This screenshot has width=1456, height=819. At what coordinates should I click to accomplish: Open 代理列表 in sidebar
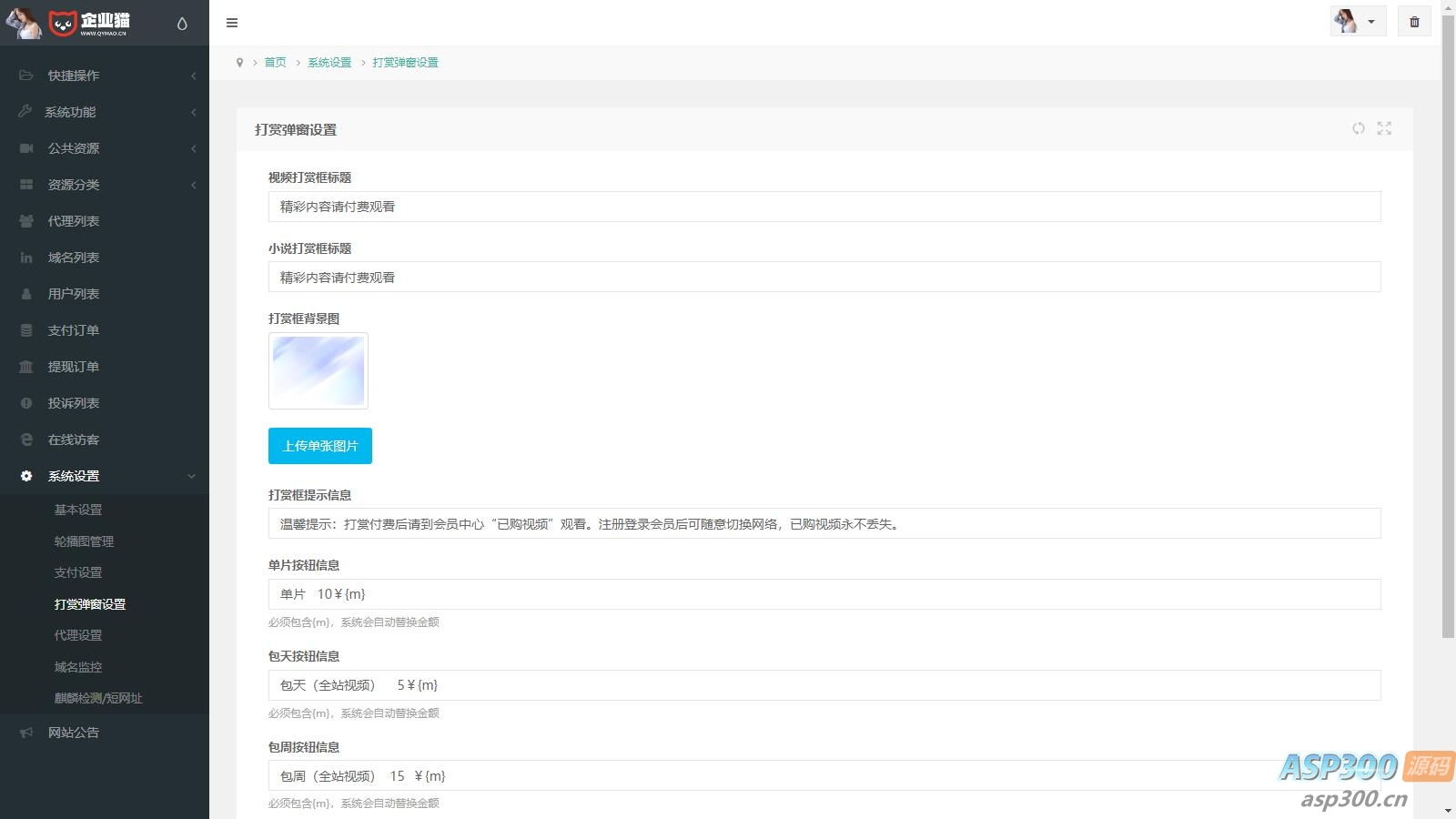tap(74, 221)
